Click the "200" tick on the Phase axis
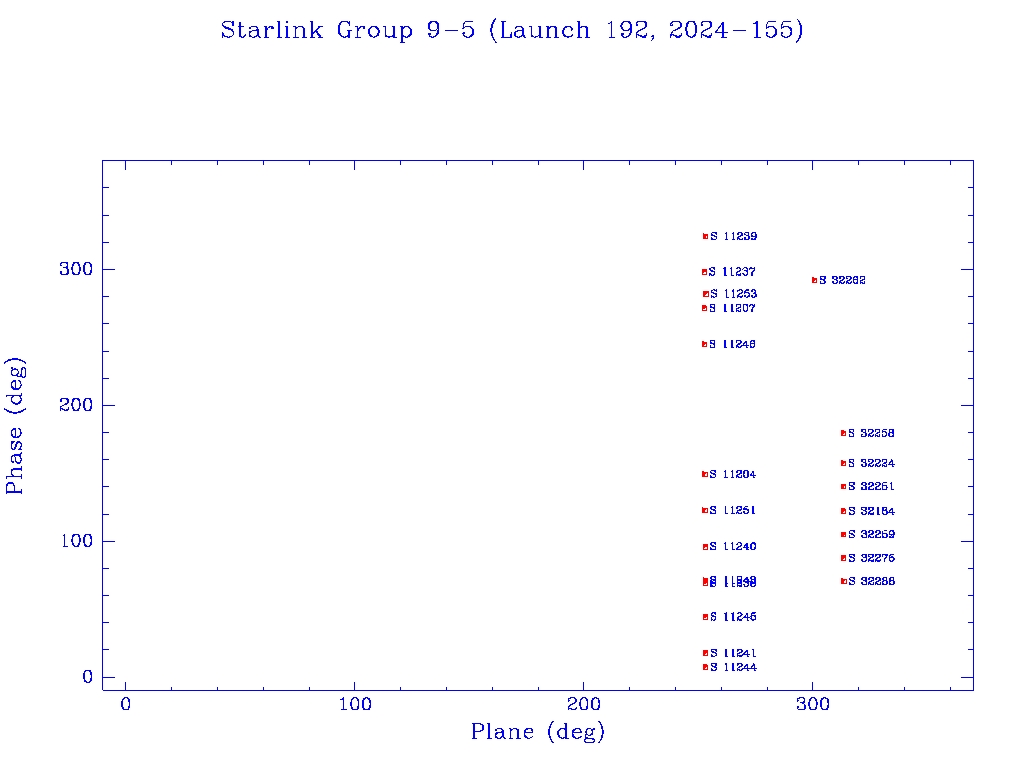1024x768 pixels. pyautogui.click(x=76, y=405)
